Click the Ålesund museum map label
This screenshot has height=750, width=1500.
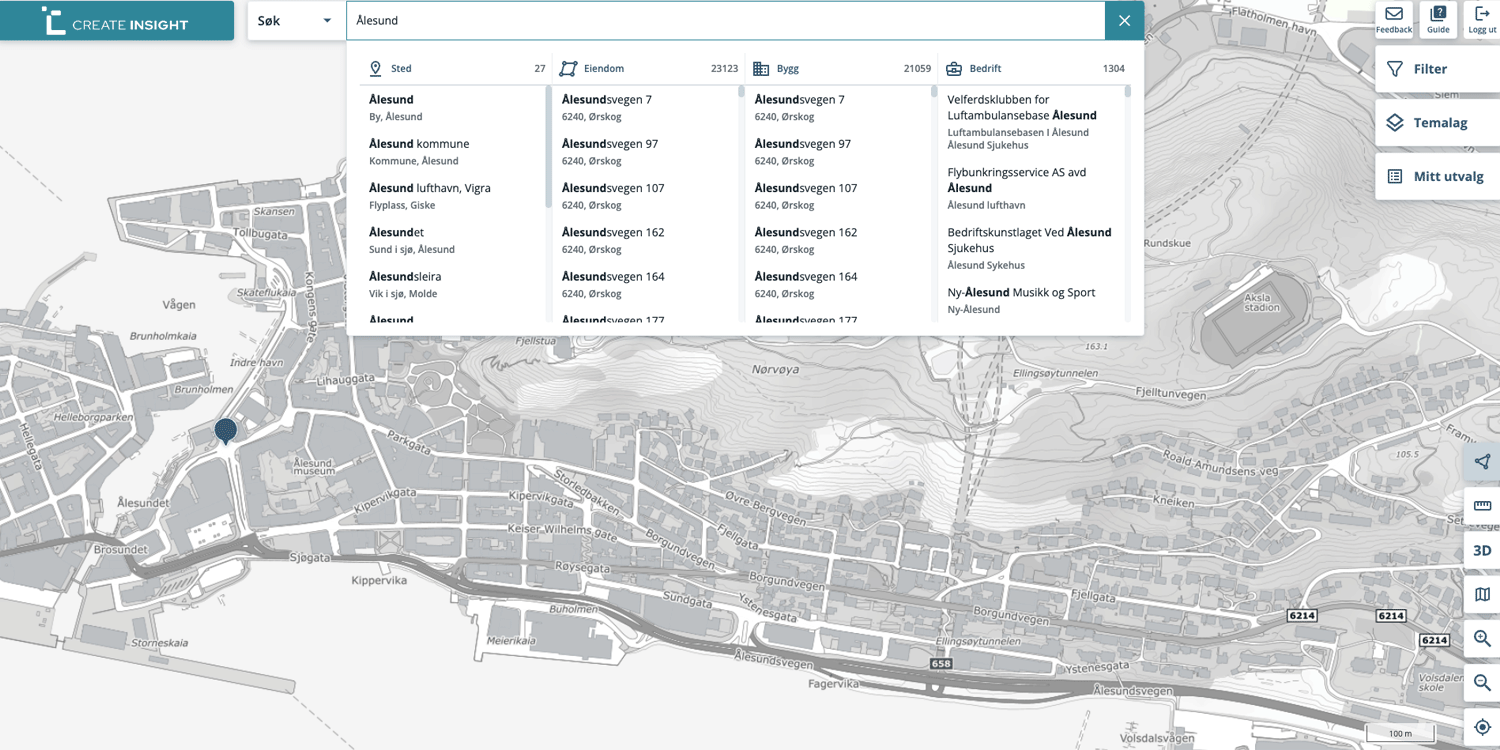pyautogui.click(x=313, y=467)
